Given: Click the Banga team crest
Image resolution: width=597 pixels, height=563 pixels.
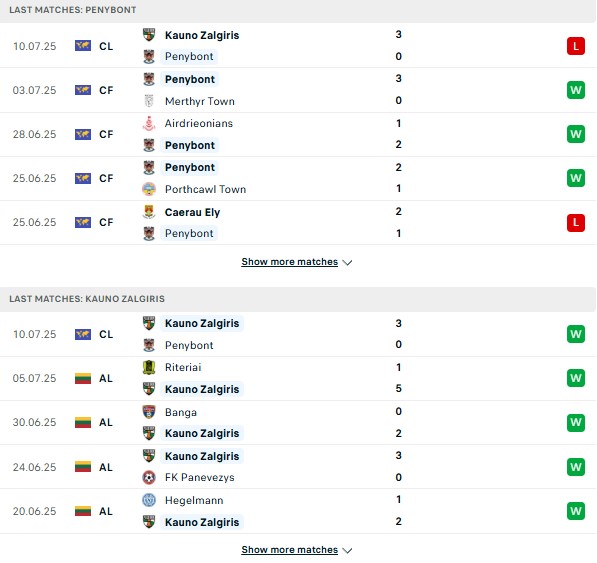Looking at the screenshot, I should (x=149, y=411).
